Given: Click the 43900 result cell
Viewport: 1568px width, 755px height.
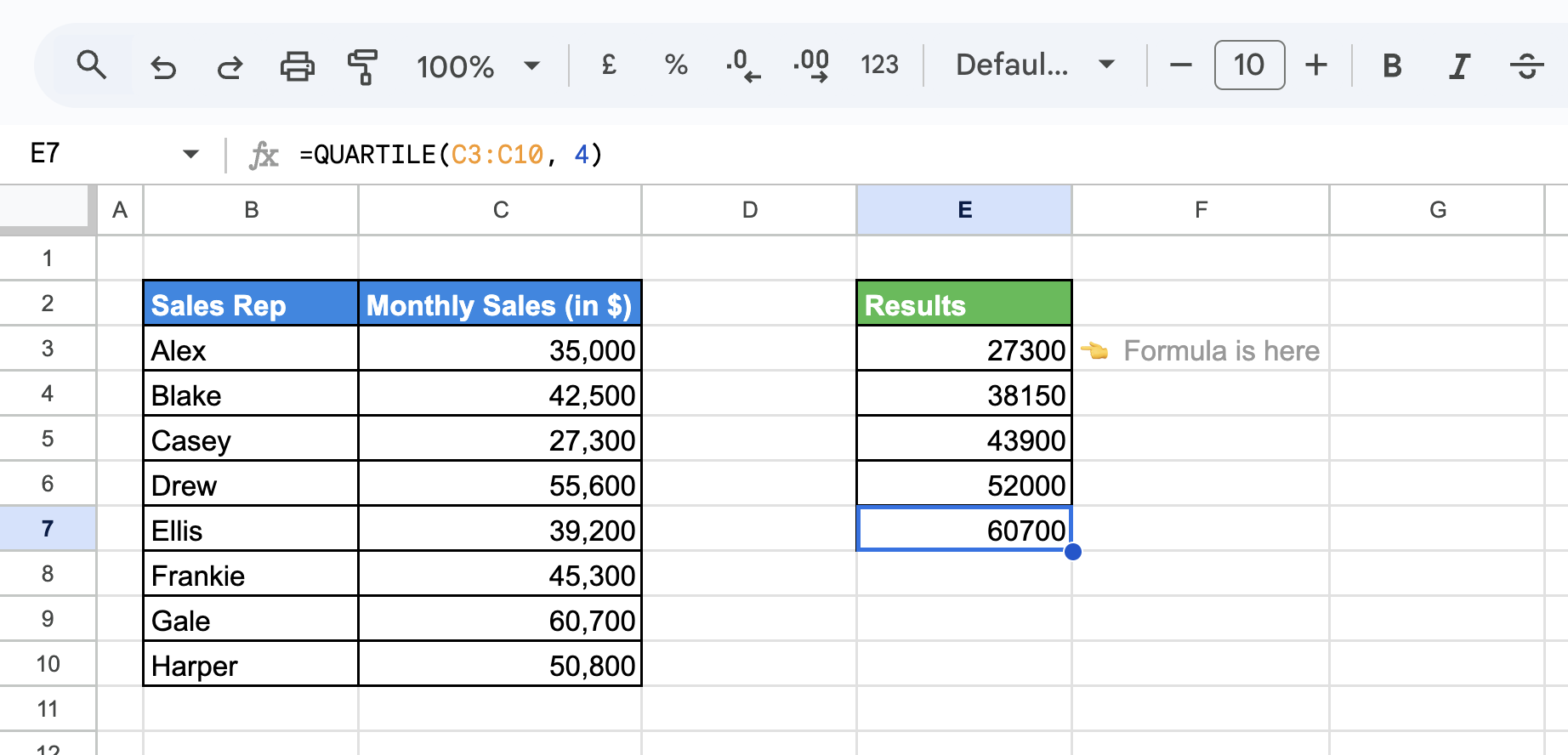Looking at the screenshot, I should pyautogui.click(x=964, y=439).
